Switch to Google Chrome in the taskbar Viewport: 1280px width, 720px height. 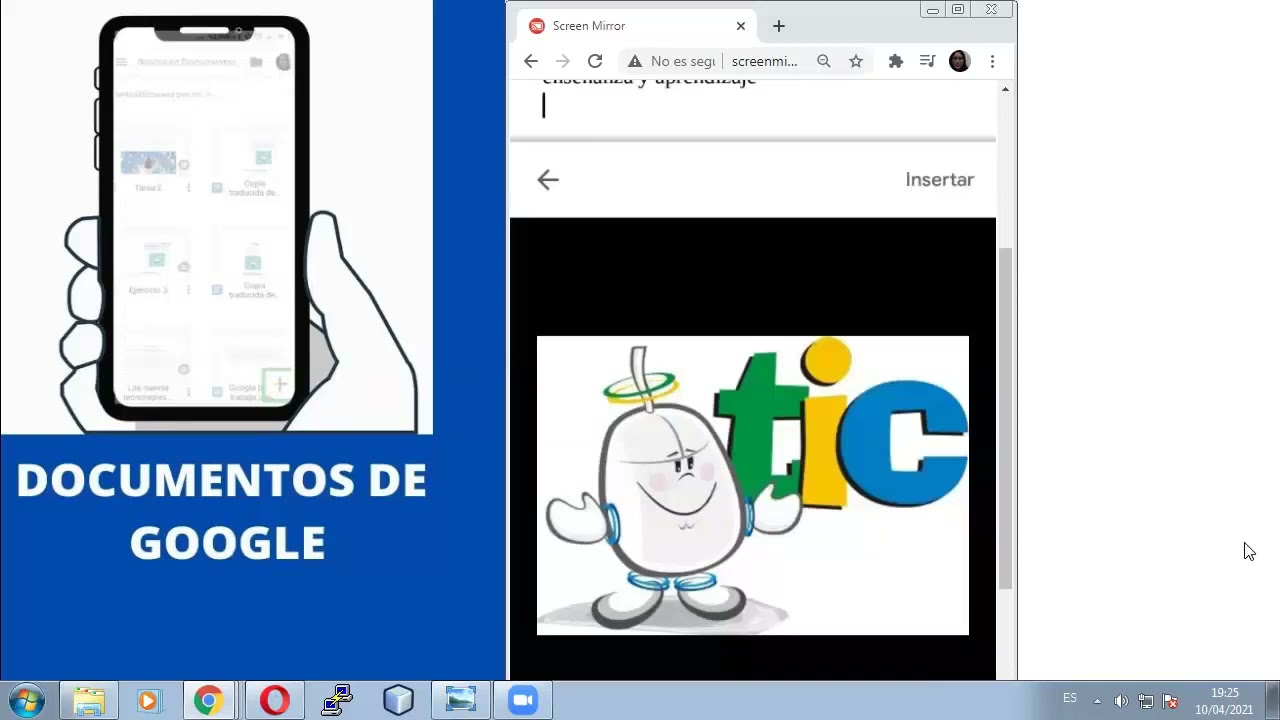click(x=209, y=700)
